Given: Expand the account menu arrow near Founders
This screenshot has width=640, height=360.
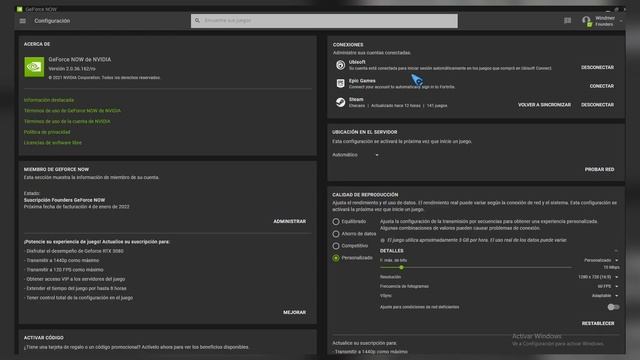Looking at the screenshot, I should pyautogui.click(x=621, y=21).
